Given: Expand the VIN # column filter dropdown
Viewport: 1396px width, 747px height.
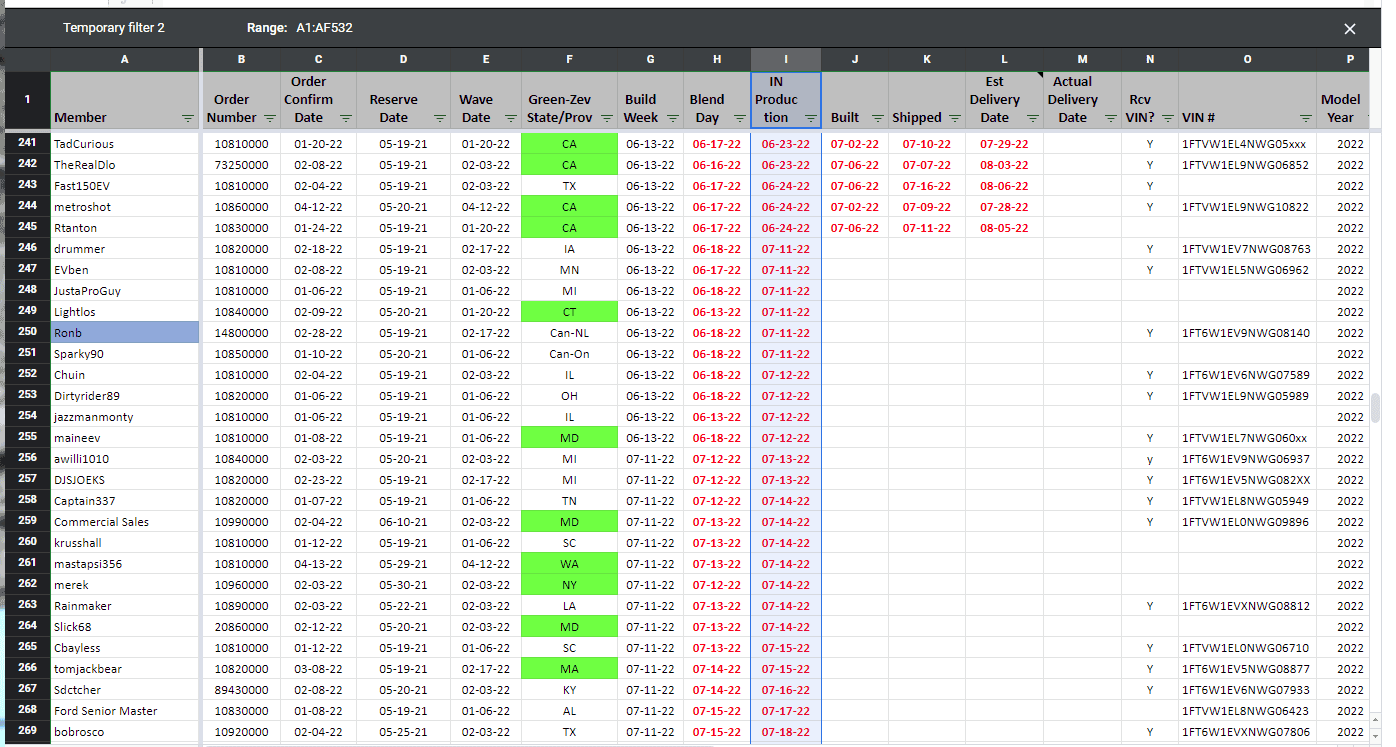Looking at the screenshot, I should pos(1304,118).
